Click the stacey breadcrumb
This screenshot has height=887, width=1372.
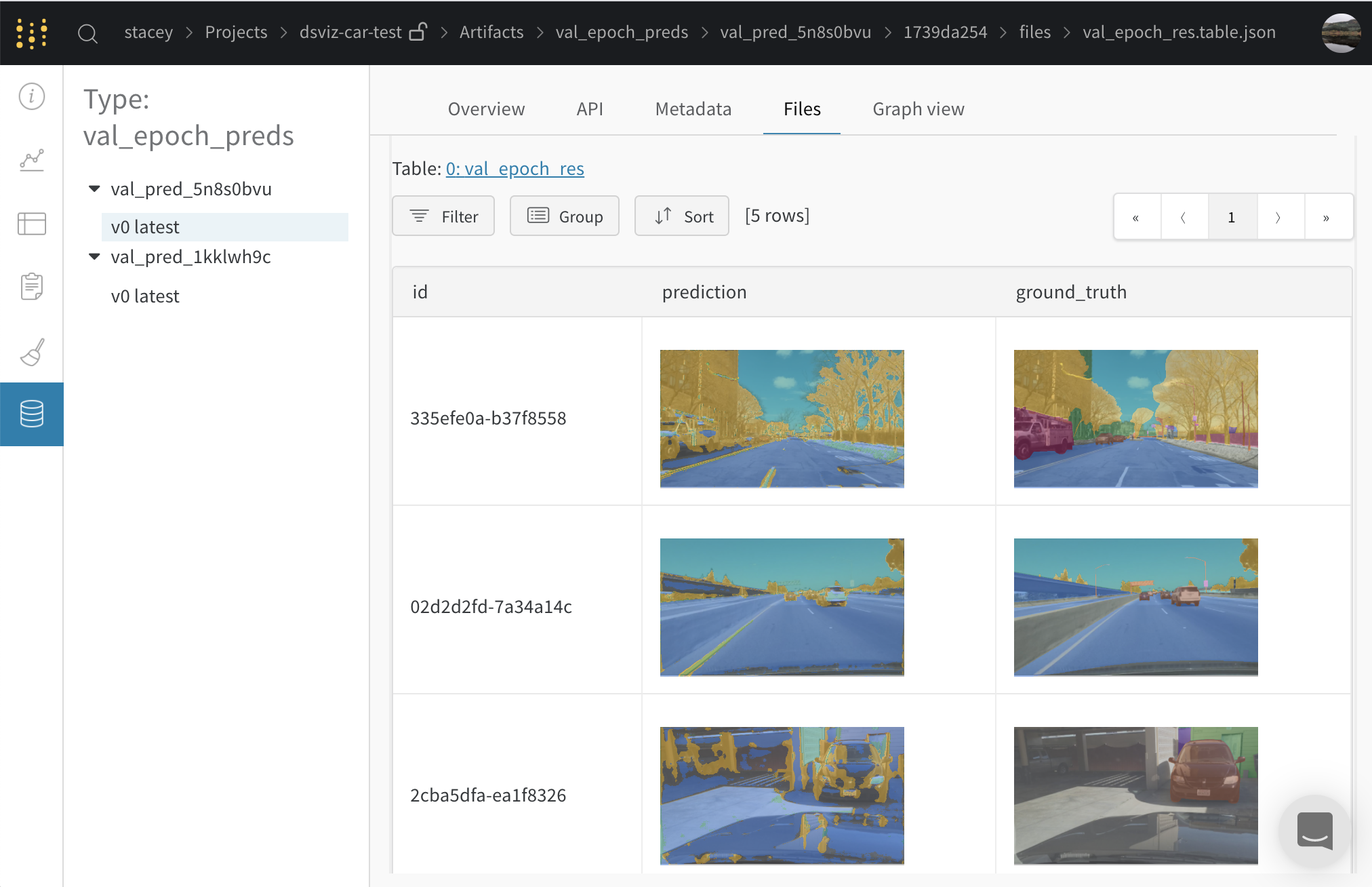click(x=148, y=33)
